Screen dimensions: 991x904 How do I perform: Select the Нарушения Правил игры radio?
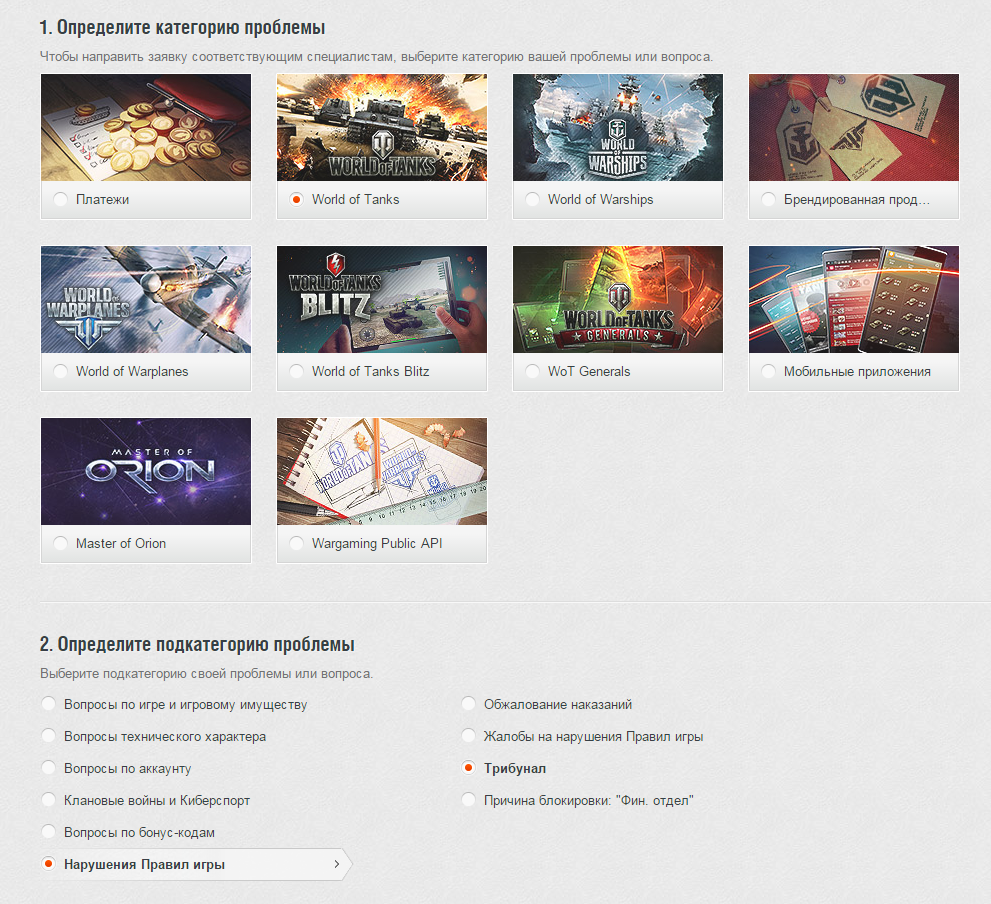(x=49, y=864)
